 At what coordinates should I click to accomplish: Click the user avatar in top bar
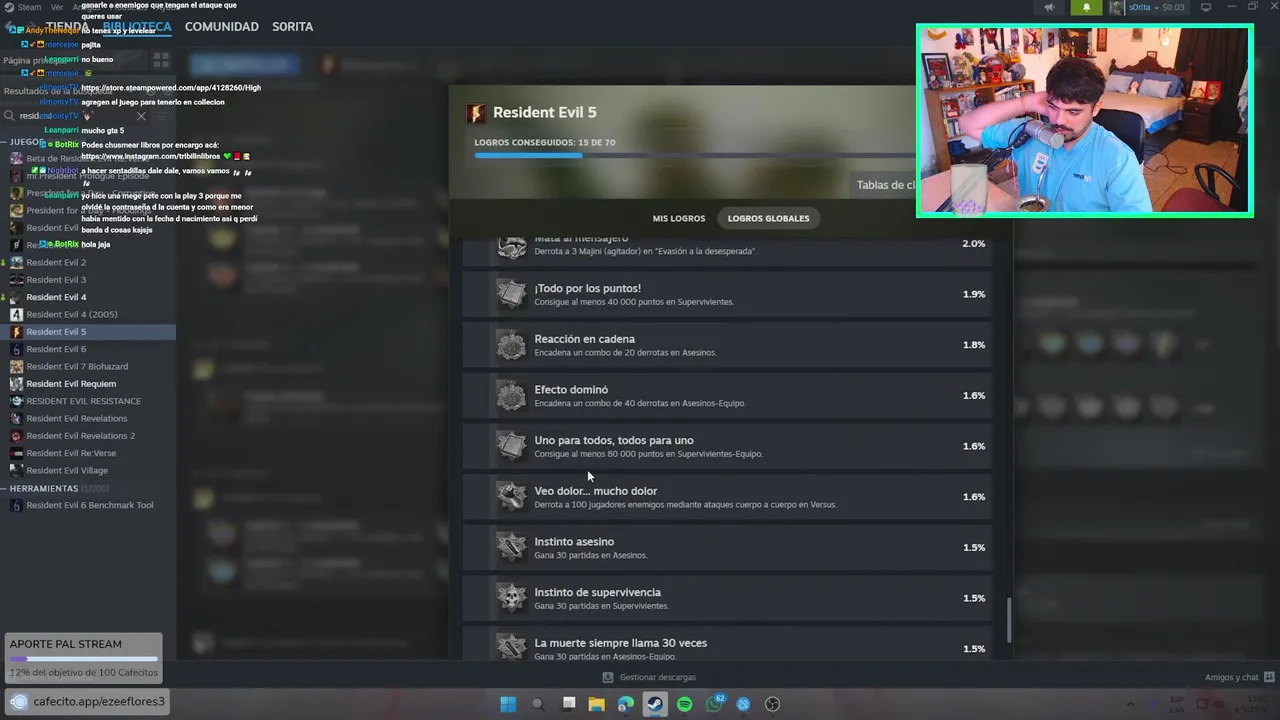pos(1116,7)
